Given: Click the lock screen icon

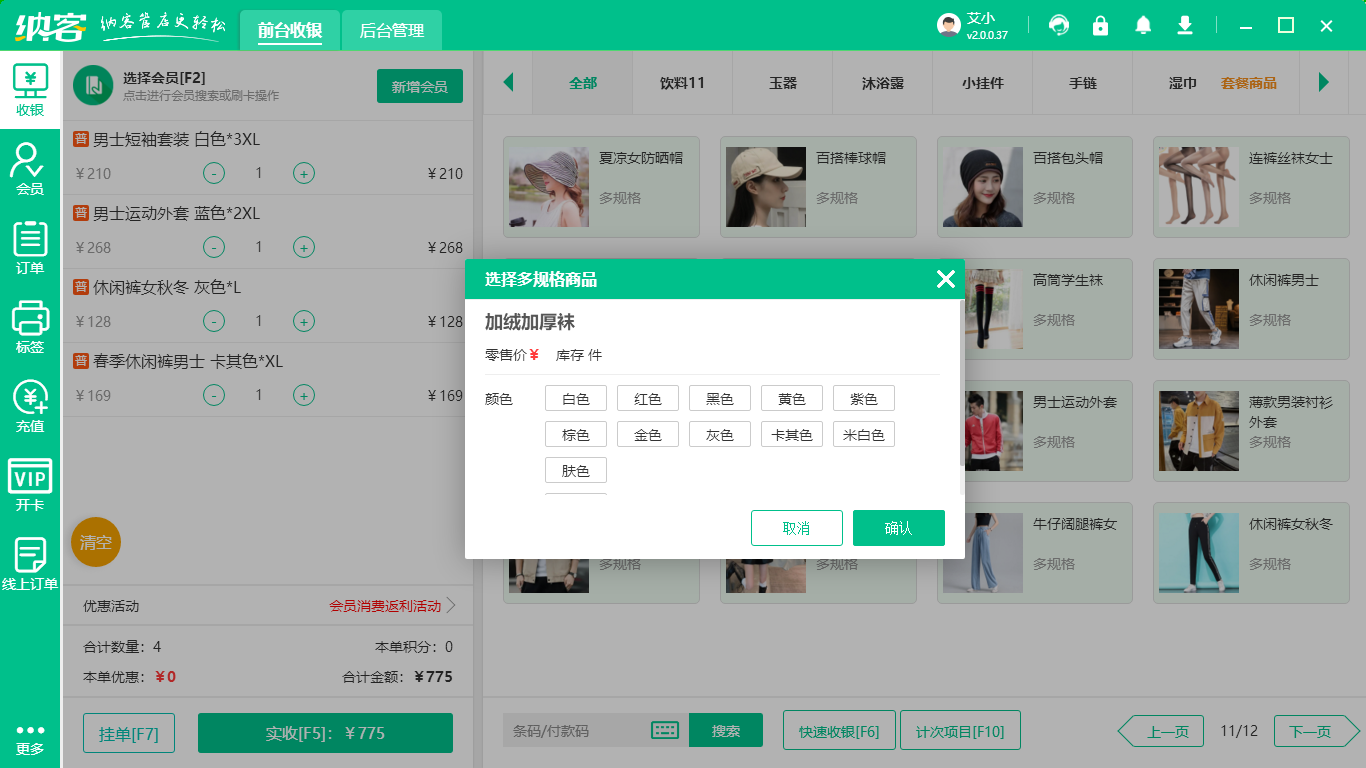Looking at the screenshot, I should [x=1101, y=25].
